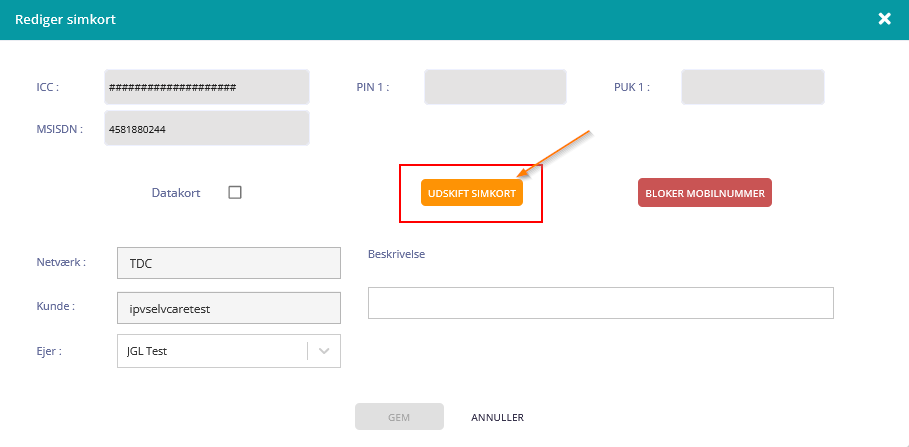Click the UDSKIFT SIMKORT button
The height and width of the screenshot is (447, 909).
[x=472, y=193]
